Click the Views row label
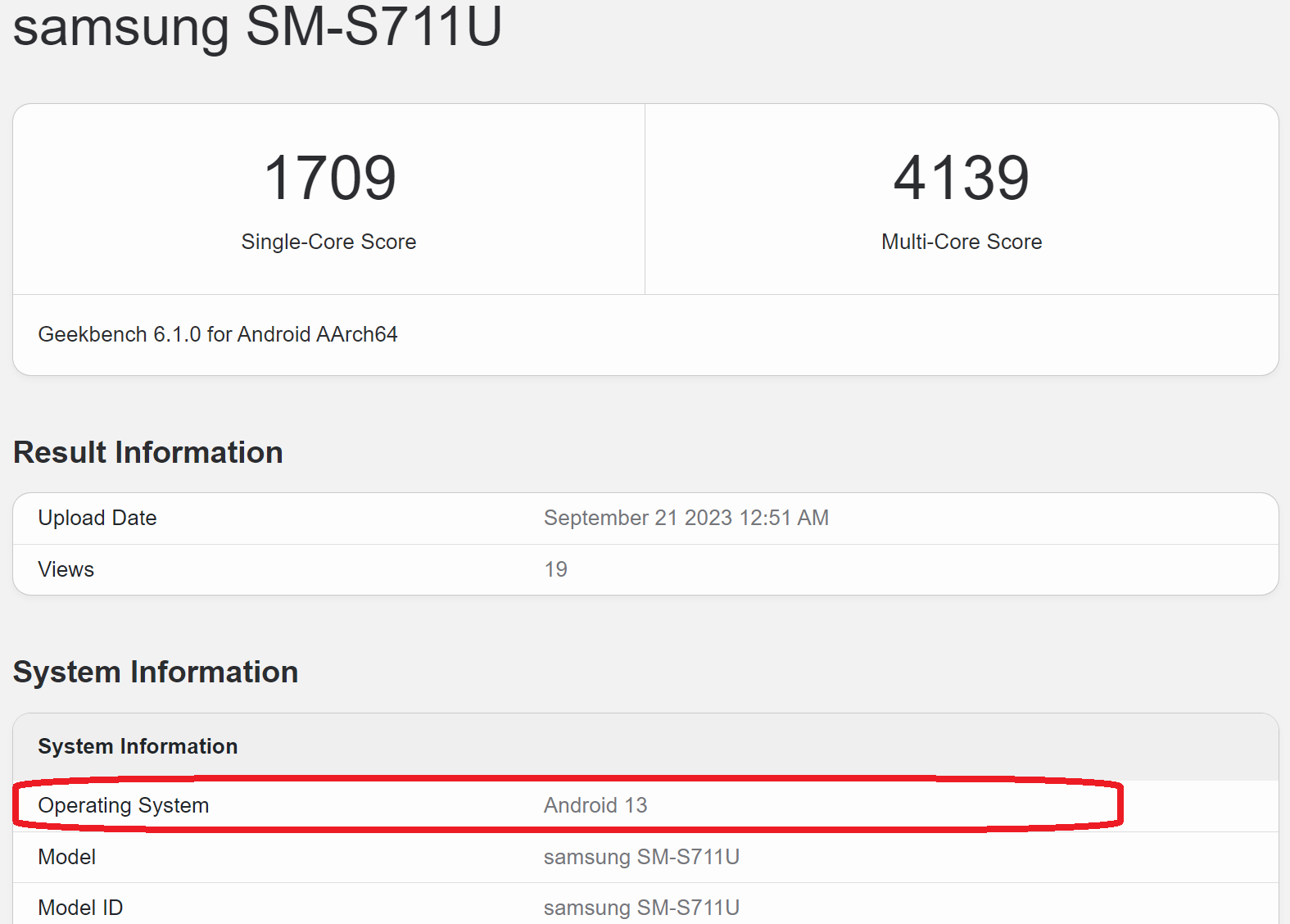Screen dimensions: 1290x924 tap(66, 569)
